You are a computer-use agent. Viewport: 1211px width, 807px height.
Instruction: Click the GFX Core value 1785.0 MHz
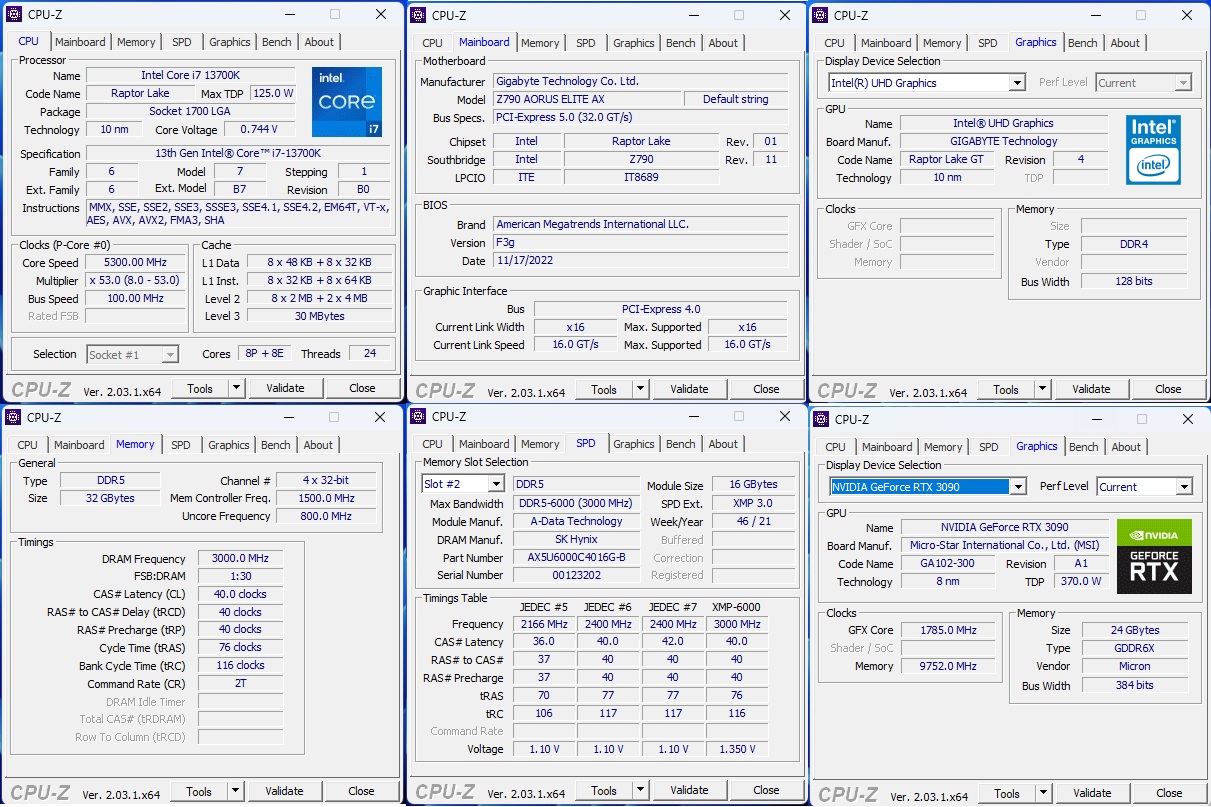[x=949, y=630]
